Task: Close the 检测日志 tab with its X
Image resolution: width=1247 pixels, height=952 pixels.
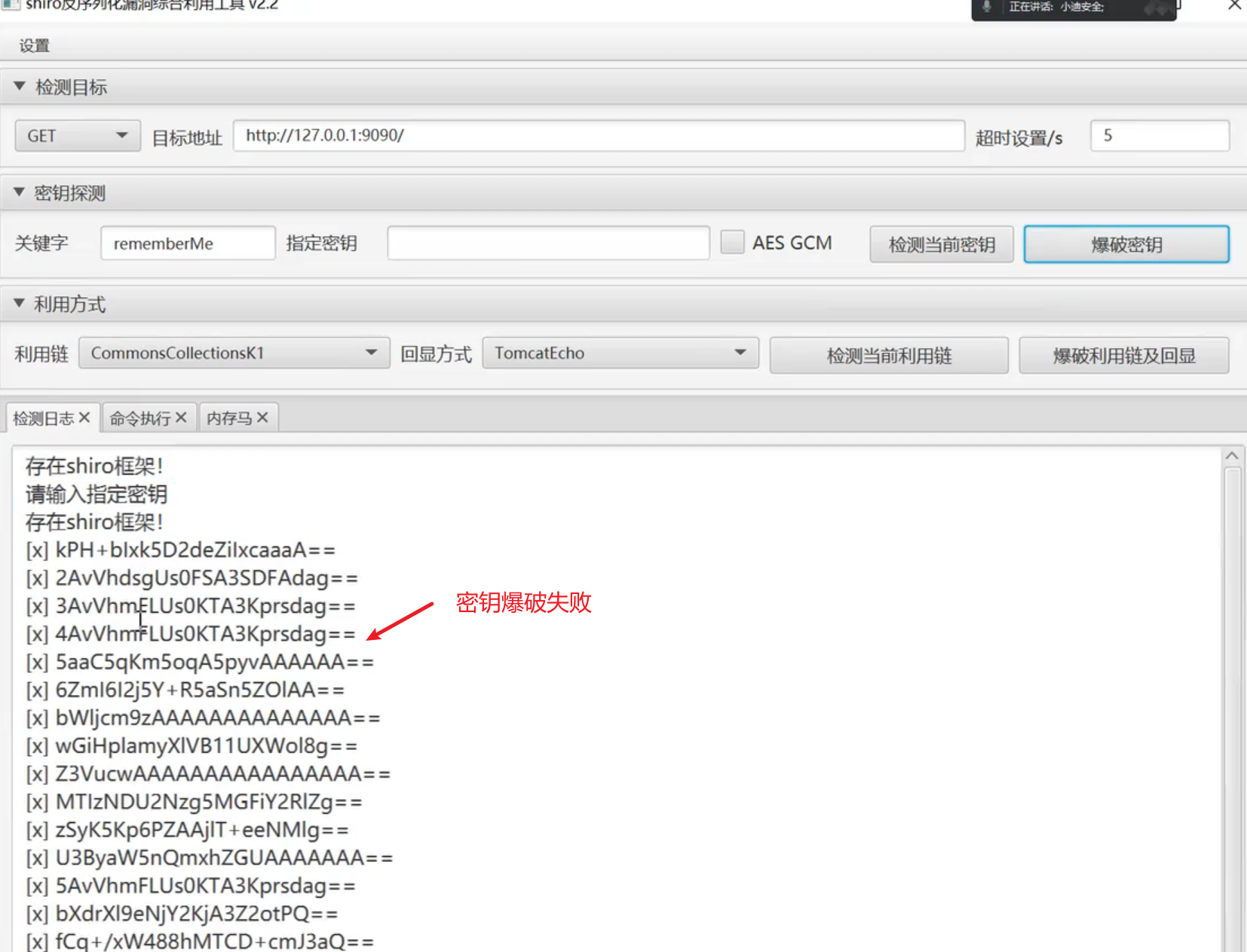Action: (x=84, y=418)
